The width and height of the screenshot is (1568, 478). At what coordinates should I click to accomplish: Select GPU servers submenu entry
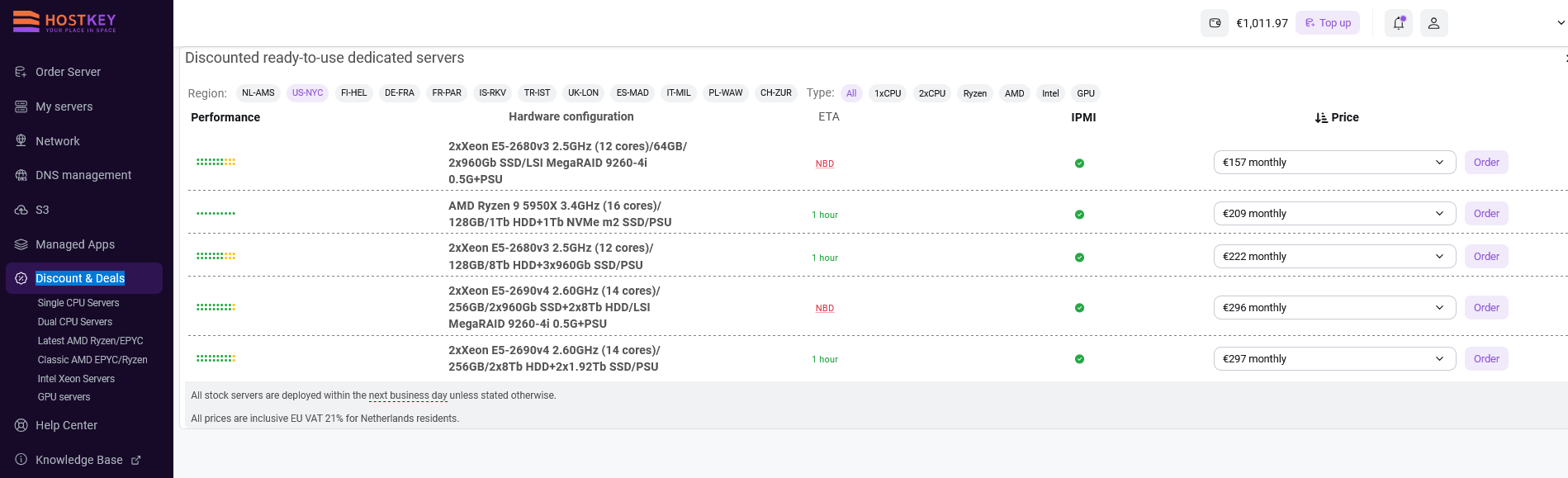coord(64,397)
